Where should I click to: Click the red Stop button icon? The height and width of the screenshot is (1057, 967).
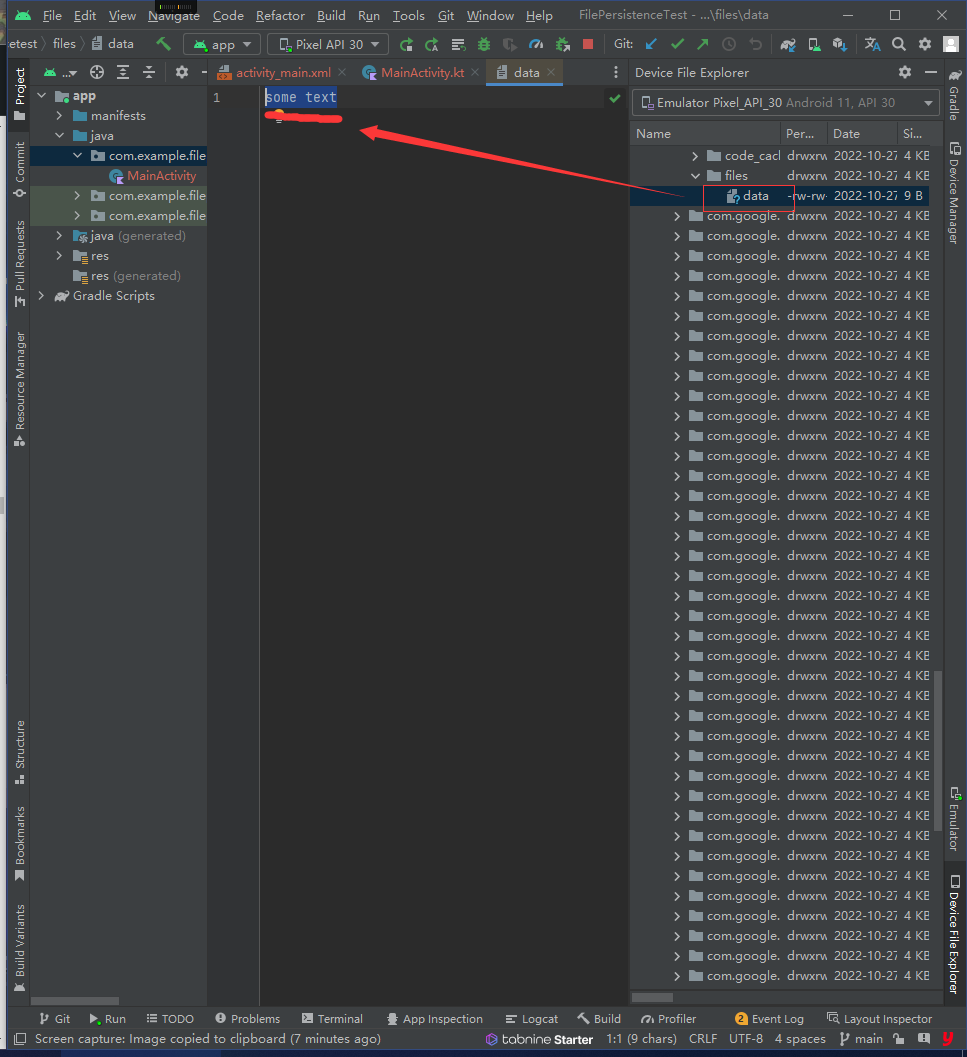(x=588, y=44)
